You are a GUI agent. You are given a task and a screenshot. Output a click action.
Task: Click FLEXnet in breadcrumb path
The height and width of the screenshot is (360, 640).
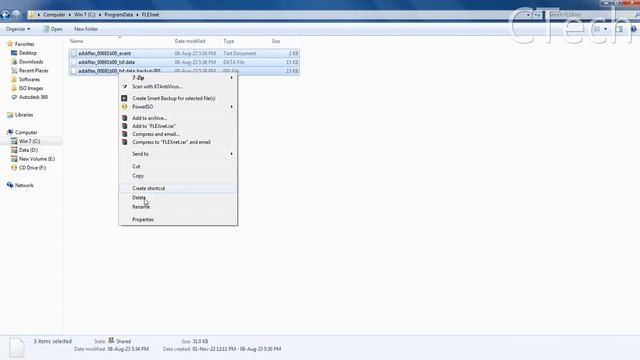coord(151,15)
